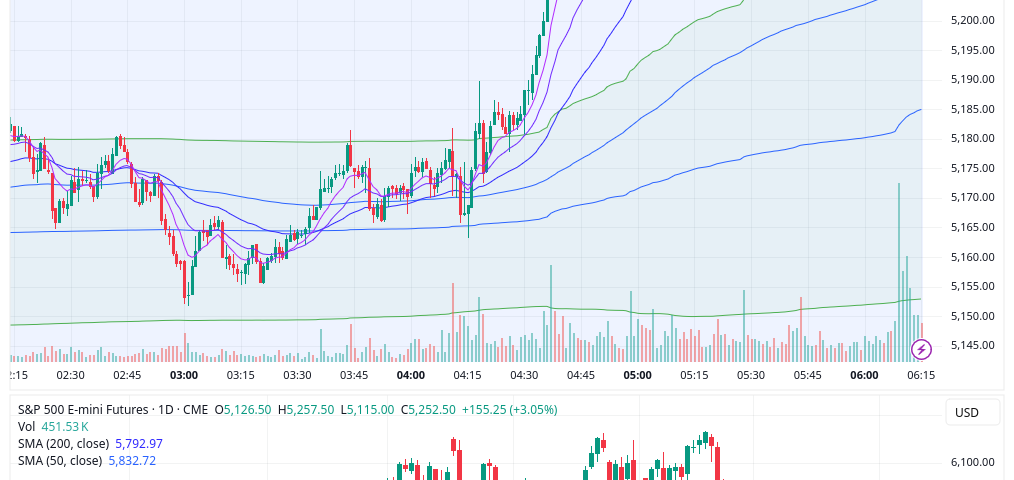The width and height of the screenshot is (1014, 480).
Task: Click the 02:45 time axis label
Action: pyautogui.click(x=127, y=375)
